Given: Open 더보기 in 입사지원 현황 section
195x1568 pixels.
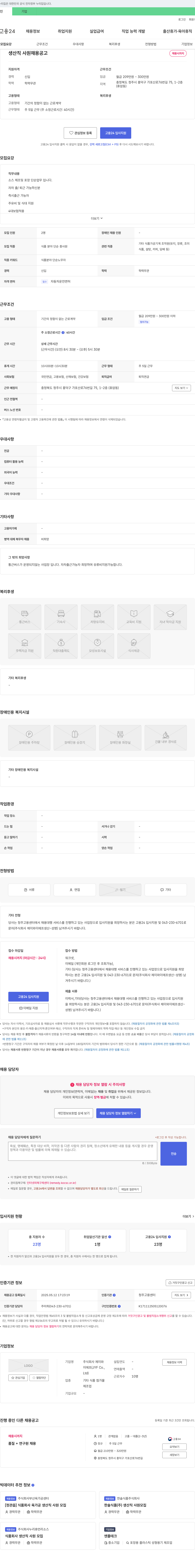Looking at the screenshot, I should [x=188, y=1216].
